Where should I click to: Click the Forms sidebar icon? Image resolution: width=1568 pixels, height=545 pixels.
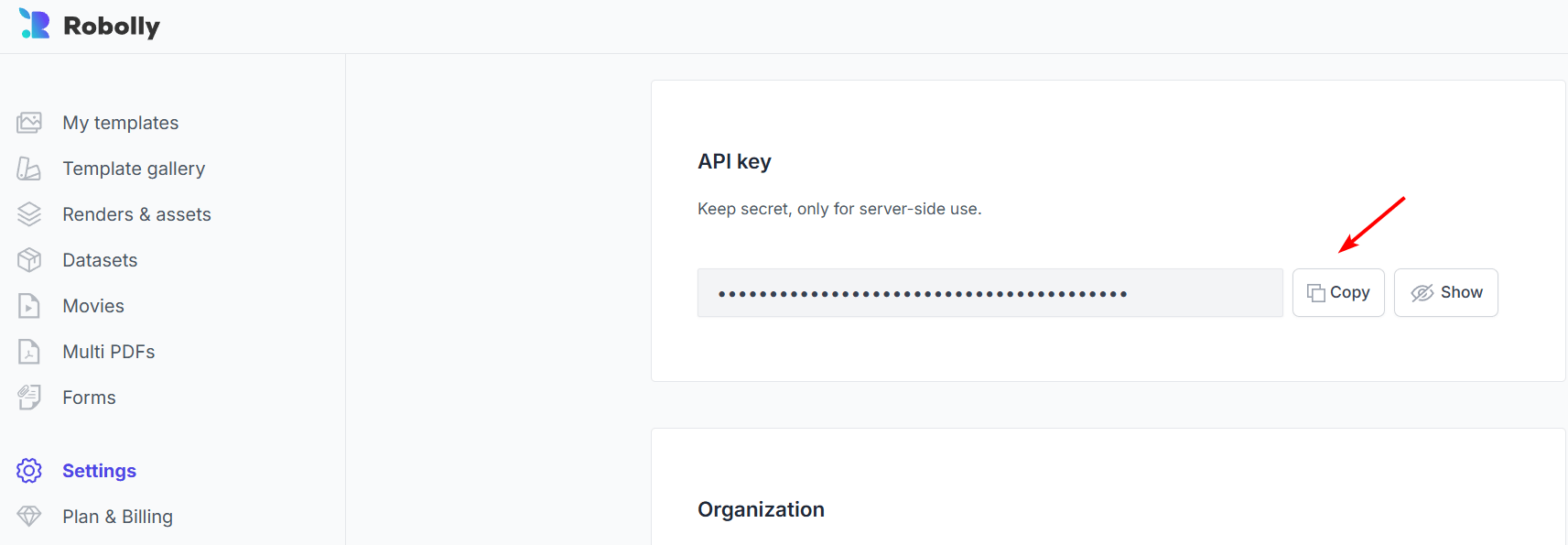click(x=29, y=398)
